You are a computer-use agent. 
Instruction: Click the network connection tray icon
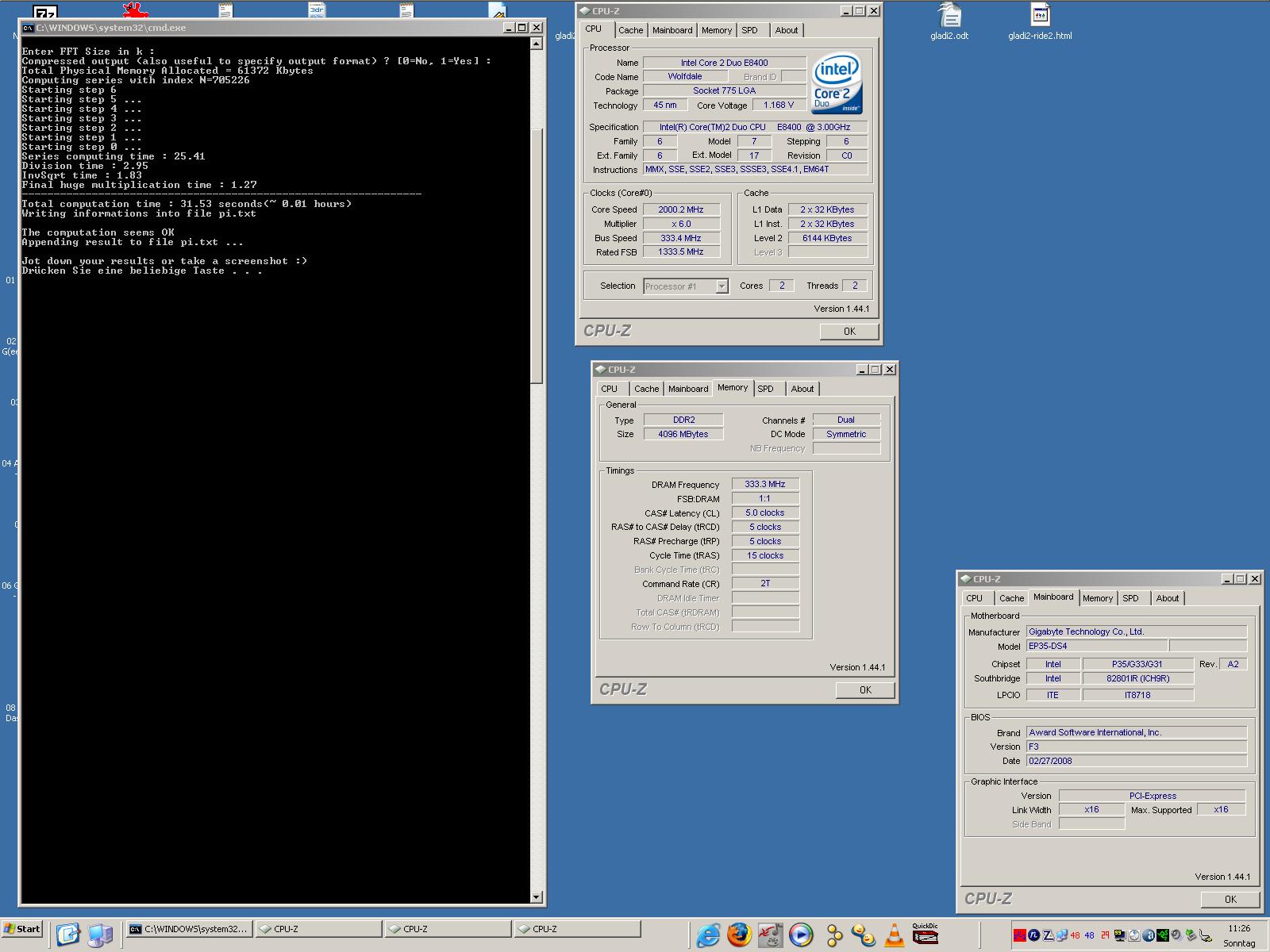pos(1062,935)
